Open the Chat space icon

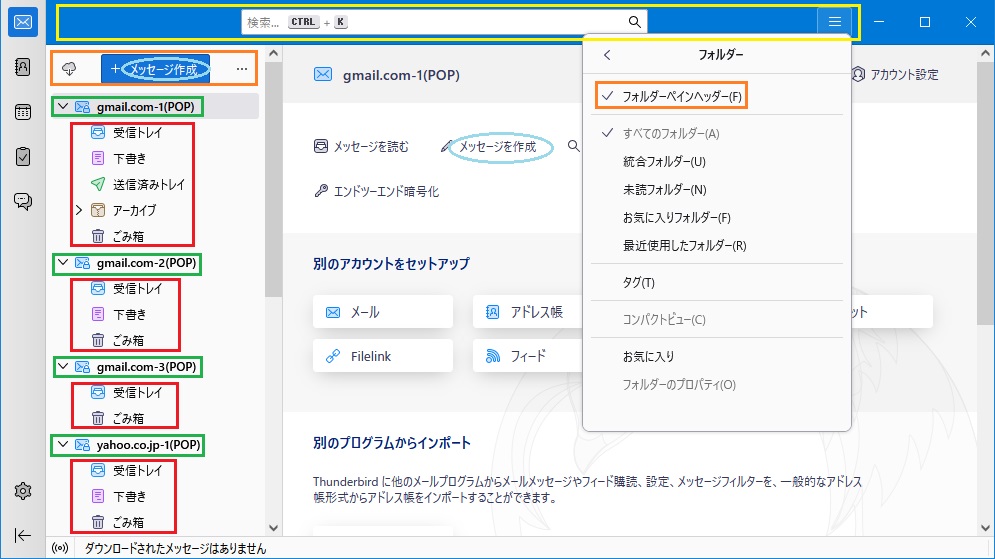coord(22,201)
